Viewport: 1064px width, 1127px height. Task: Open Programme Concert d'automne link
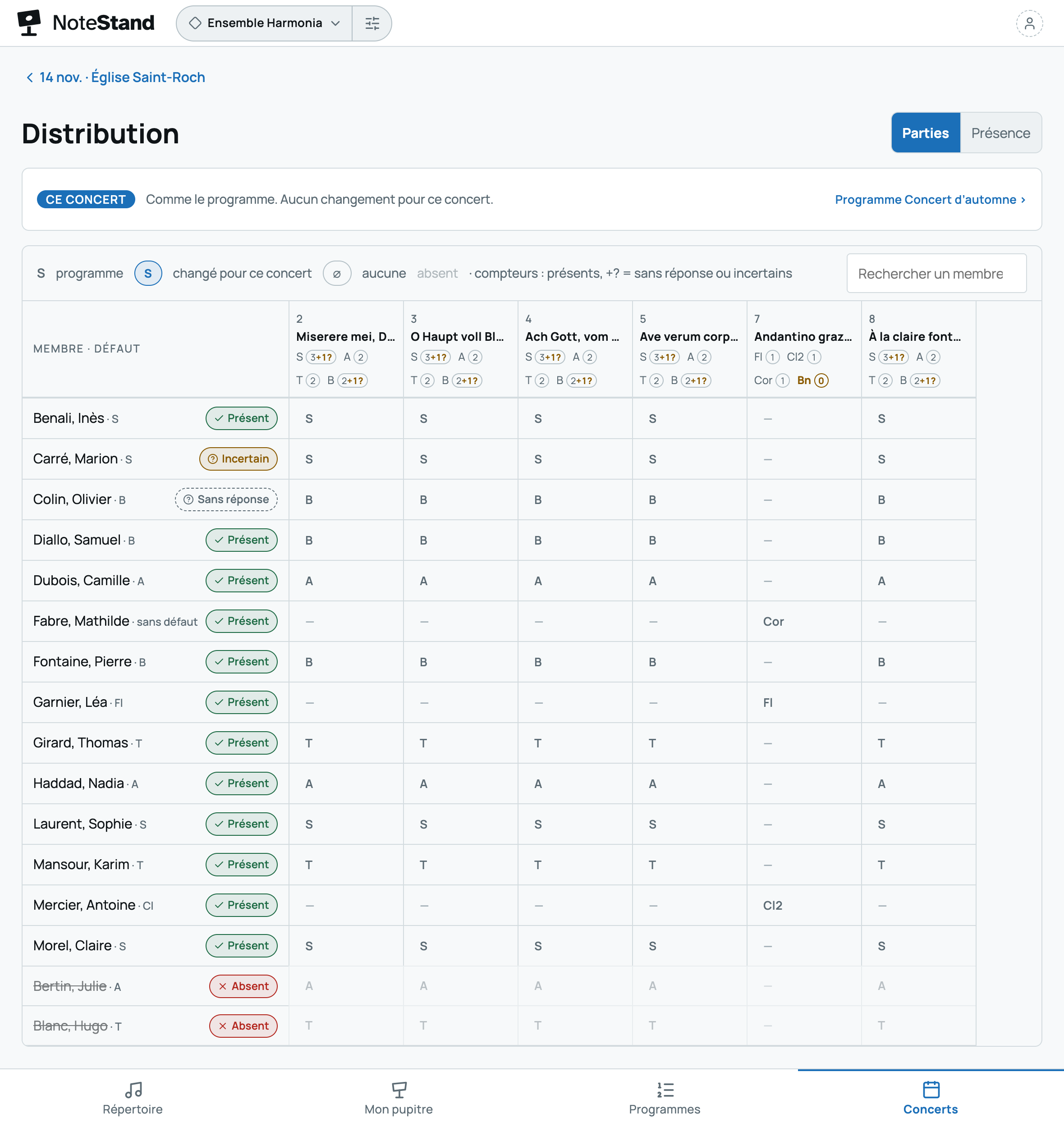pyautogui.click(x=930, y=200)
